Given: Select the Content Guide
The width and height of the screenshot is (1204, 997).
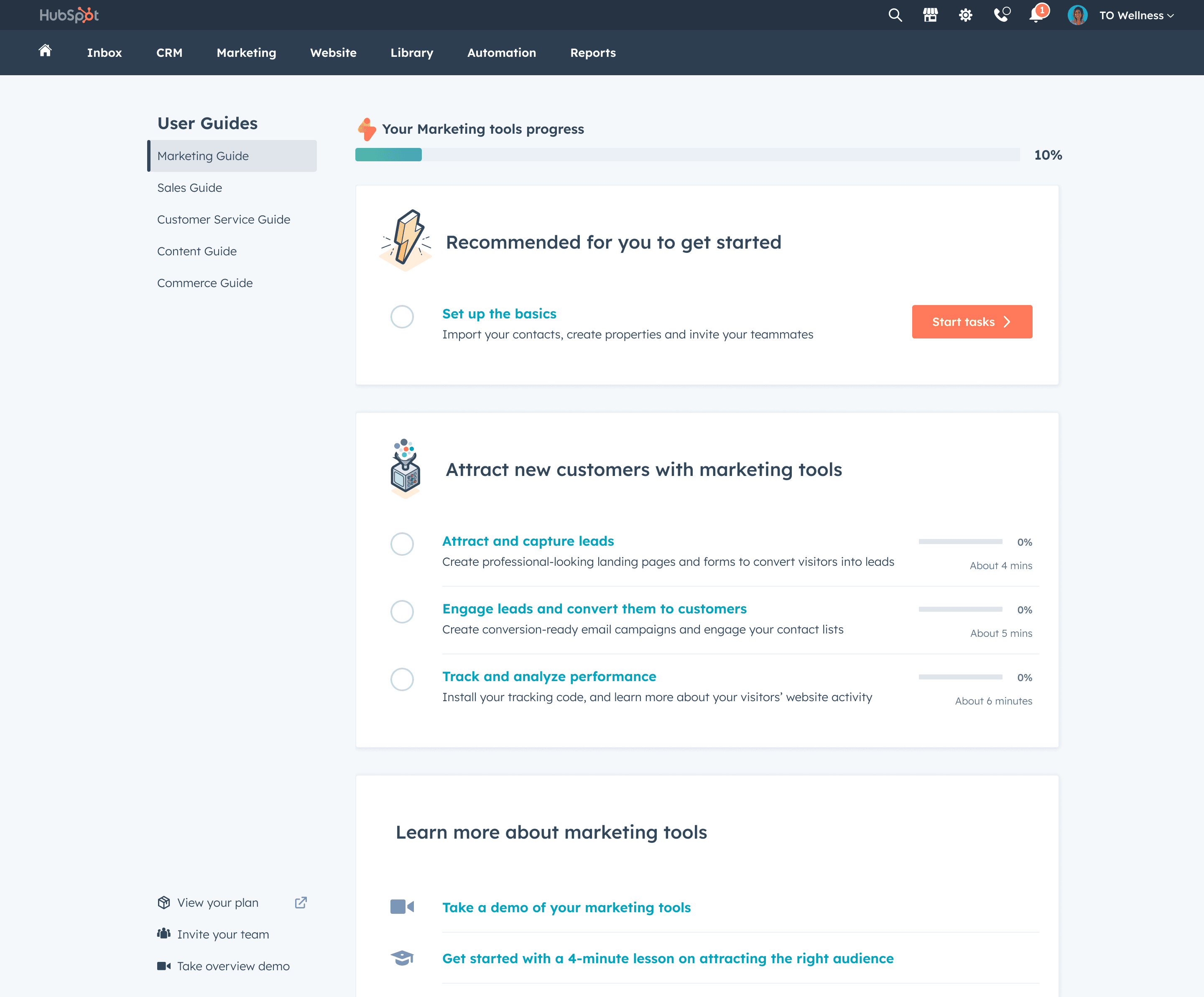Looking at the screenshot, I should click(196, 251).
